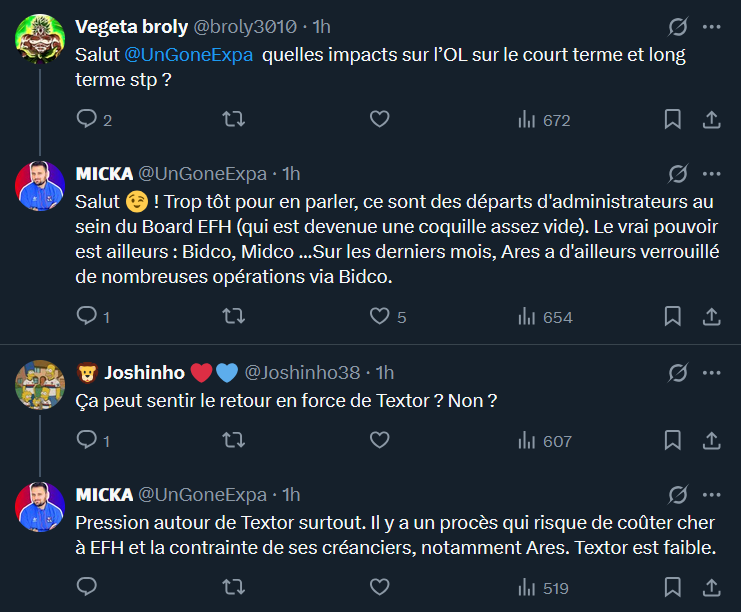View analytics of MICKA's 519-view reply

tap(544, 587)
